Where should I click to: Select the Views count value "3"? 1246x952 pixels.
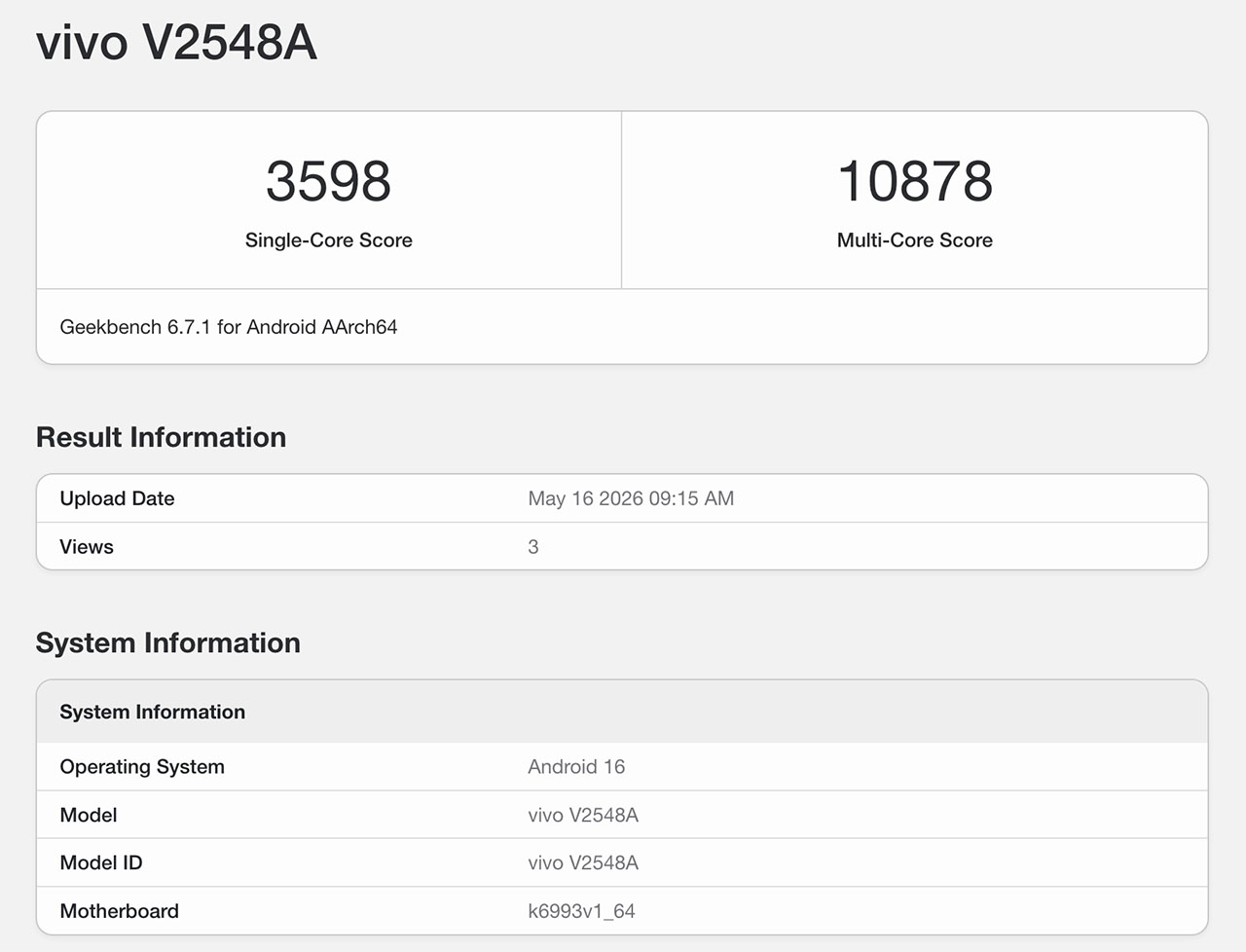click(x=533, y=547)
